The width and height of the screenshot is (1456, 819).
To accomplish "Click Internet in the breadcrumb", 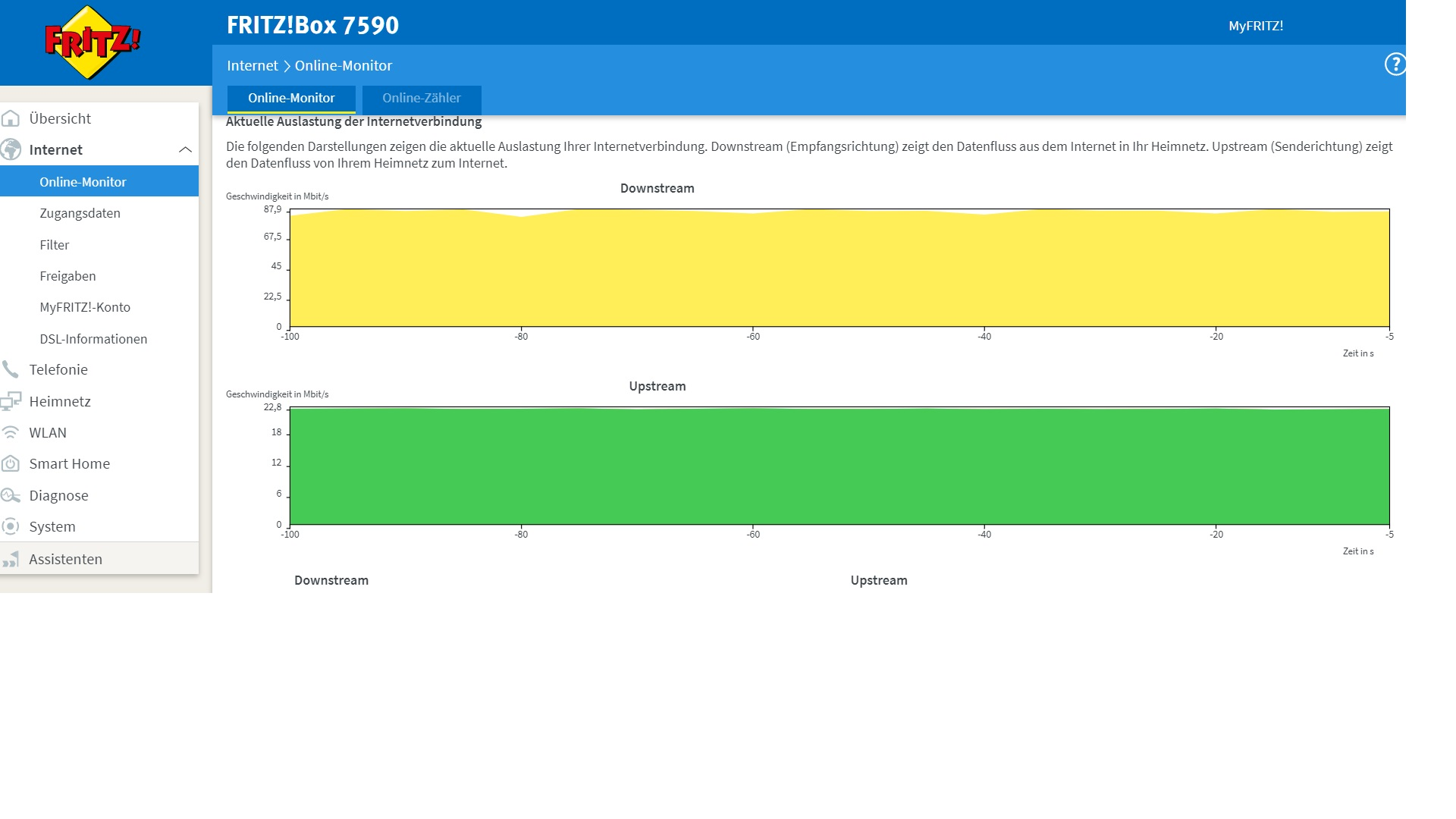I will pyautogui.click(x=252, y=66).
